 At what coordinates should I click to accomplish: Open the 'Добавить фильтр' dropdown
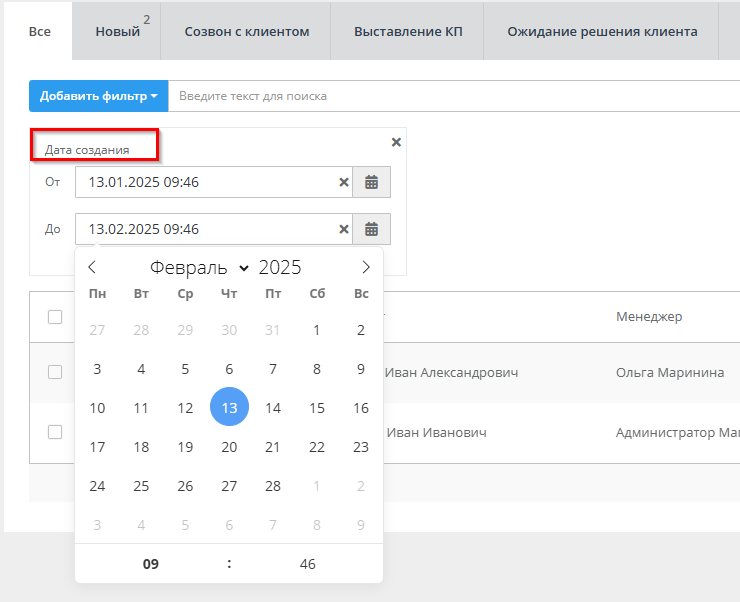pos(99,96)
